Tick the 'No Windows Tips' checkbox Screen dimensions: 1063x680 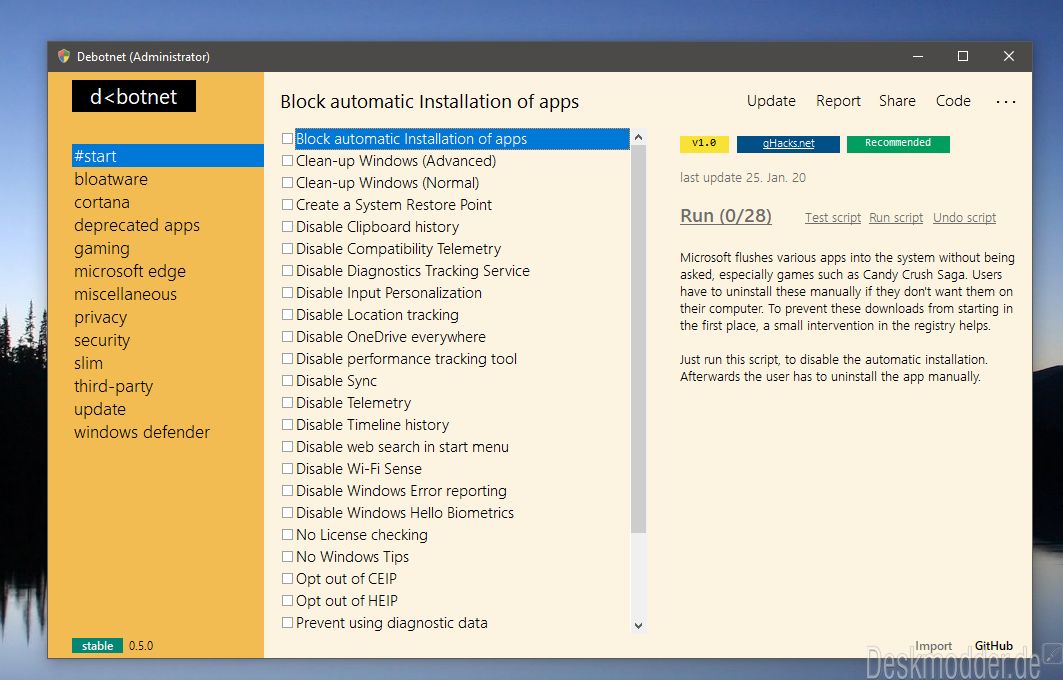click(287, 557)
